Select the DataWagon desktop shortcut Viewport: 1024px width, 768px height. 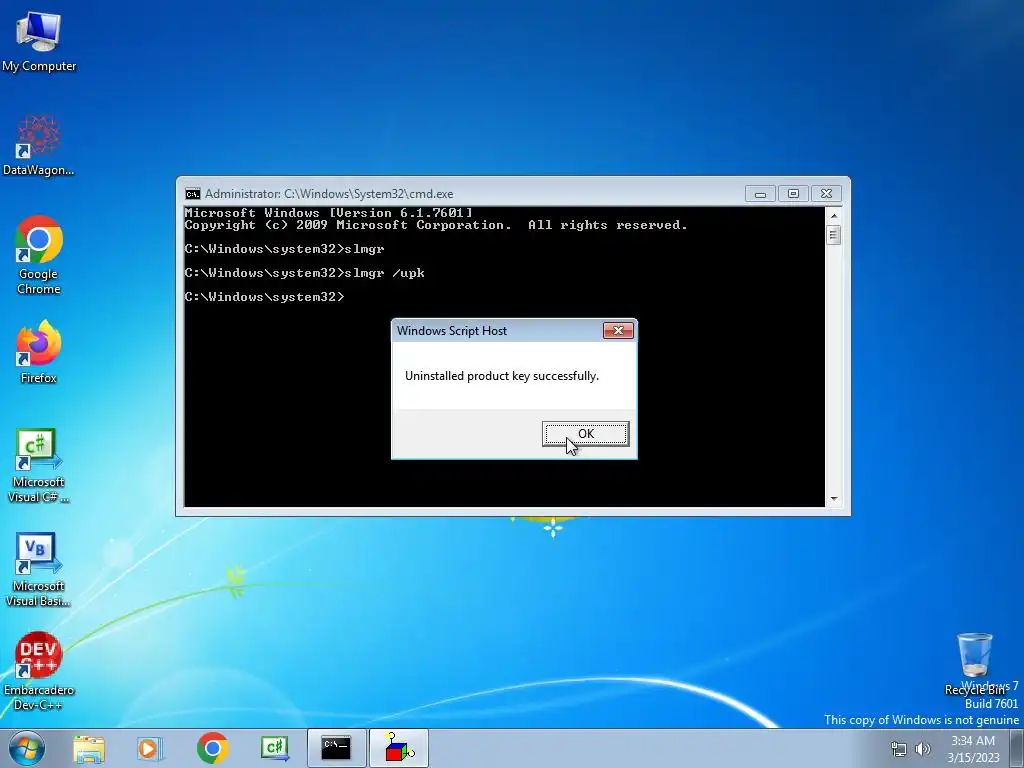[39, 146]
